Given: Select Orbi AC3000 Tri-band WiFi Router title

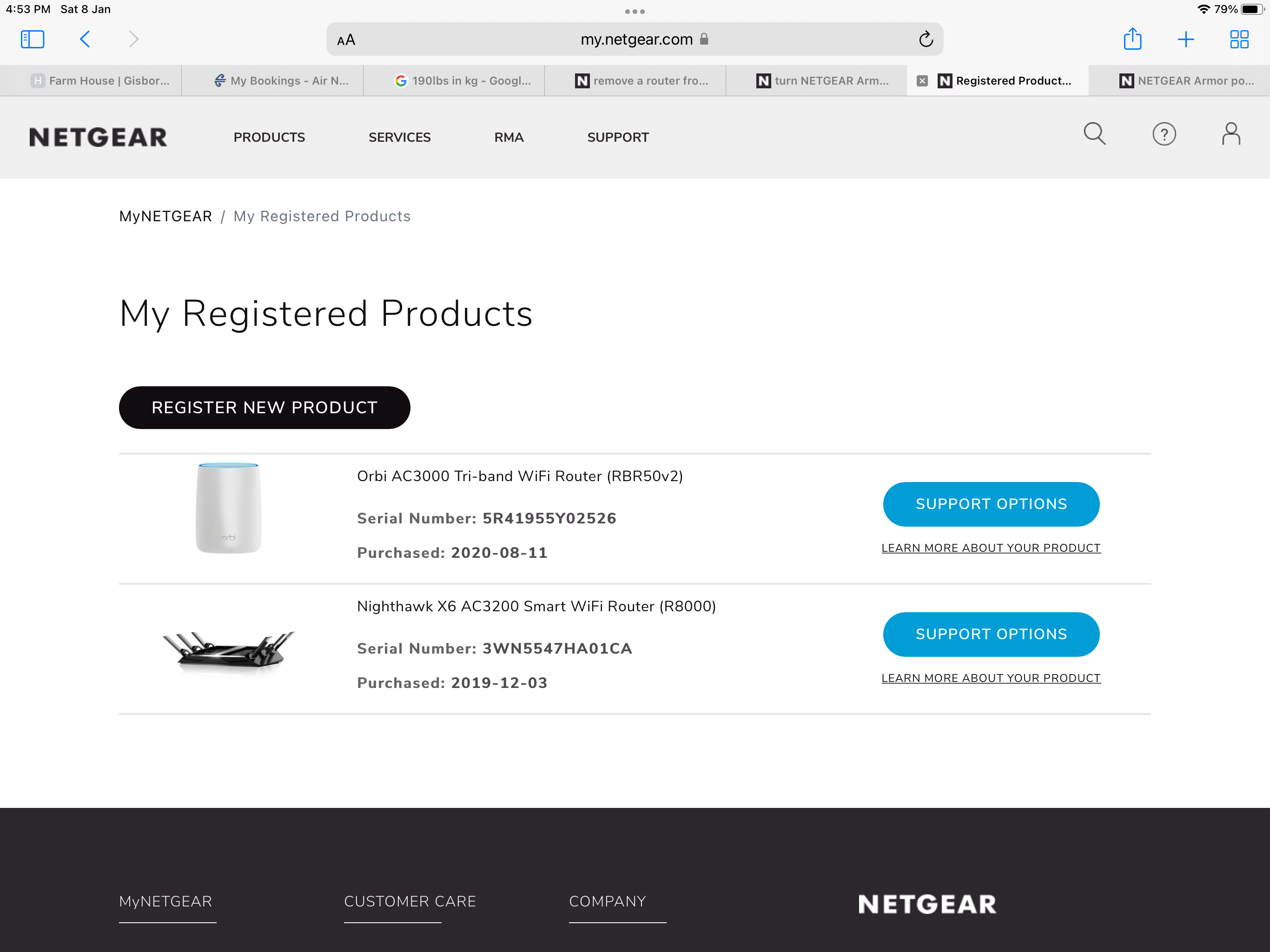Looking at the screenshot, I should [x=520, y=476].
